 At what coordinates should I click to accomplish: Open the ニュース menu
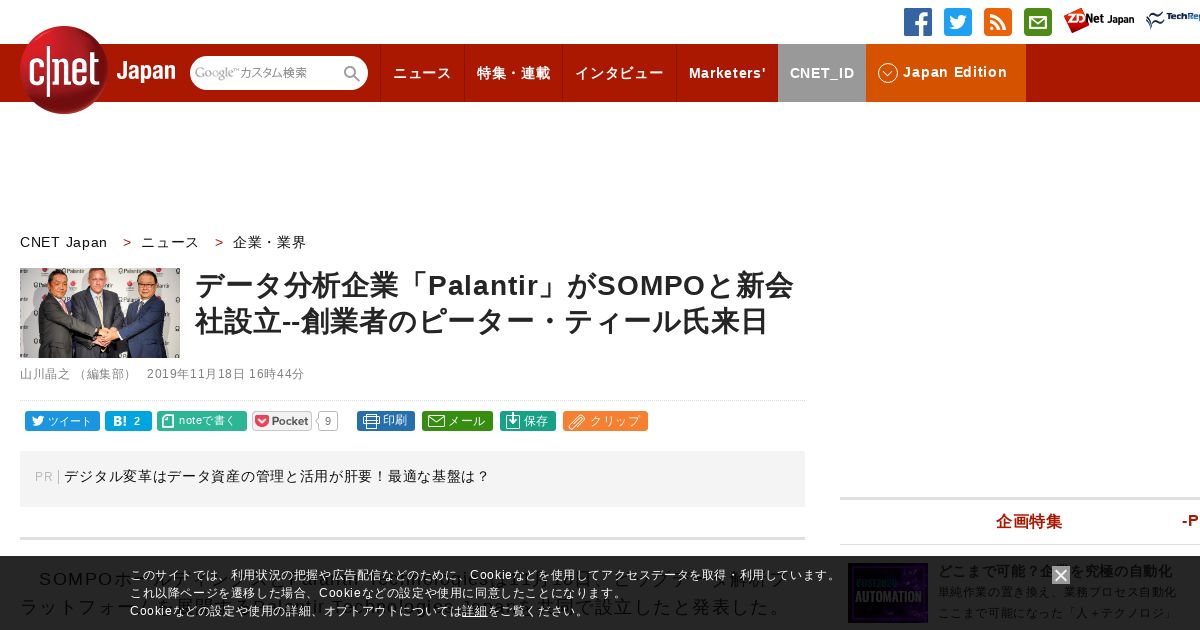pyautogui.click(x=422, y=73)
